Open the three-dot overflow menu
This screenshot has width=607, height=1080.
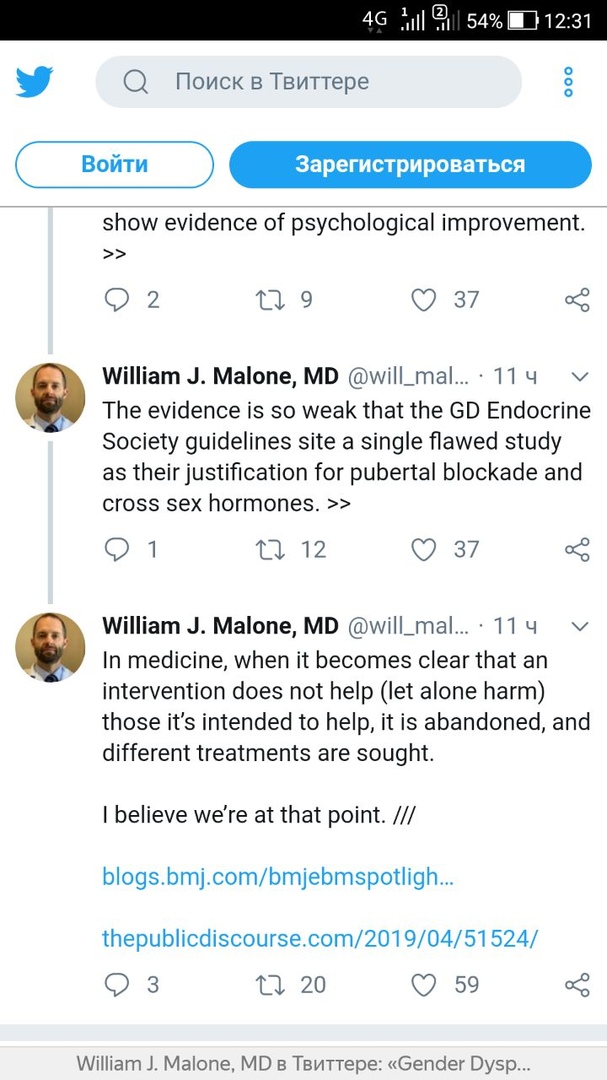tap(568, 82)
